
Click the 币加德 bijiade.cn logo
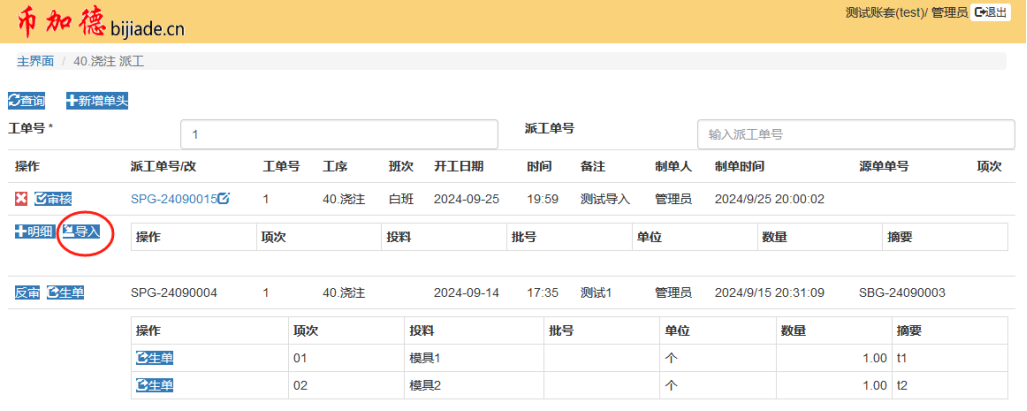pos(100,24)
